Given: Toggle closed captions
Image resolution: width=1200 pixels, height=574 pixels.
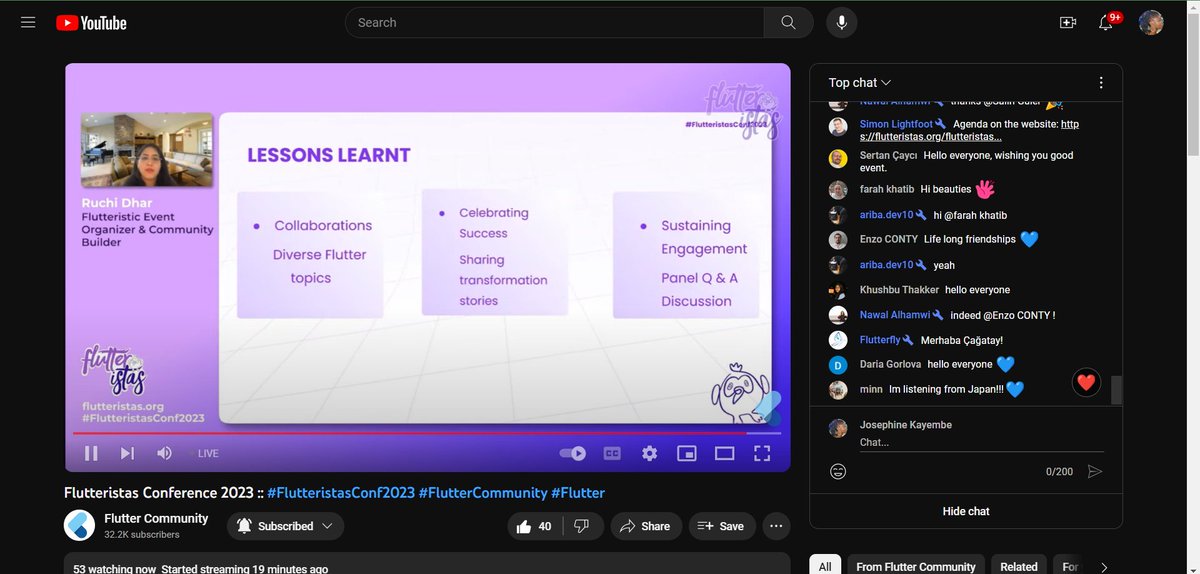Looking at the screenshot, I should click(612, 453).
